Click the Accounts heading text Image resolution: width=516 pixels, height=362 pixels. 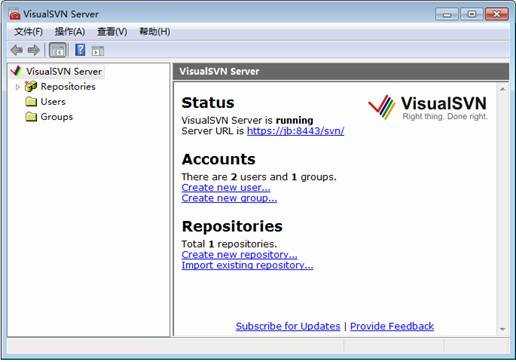[219, 159]
